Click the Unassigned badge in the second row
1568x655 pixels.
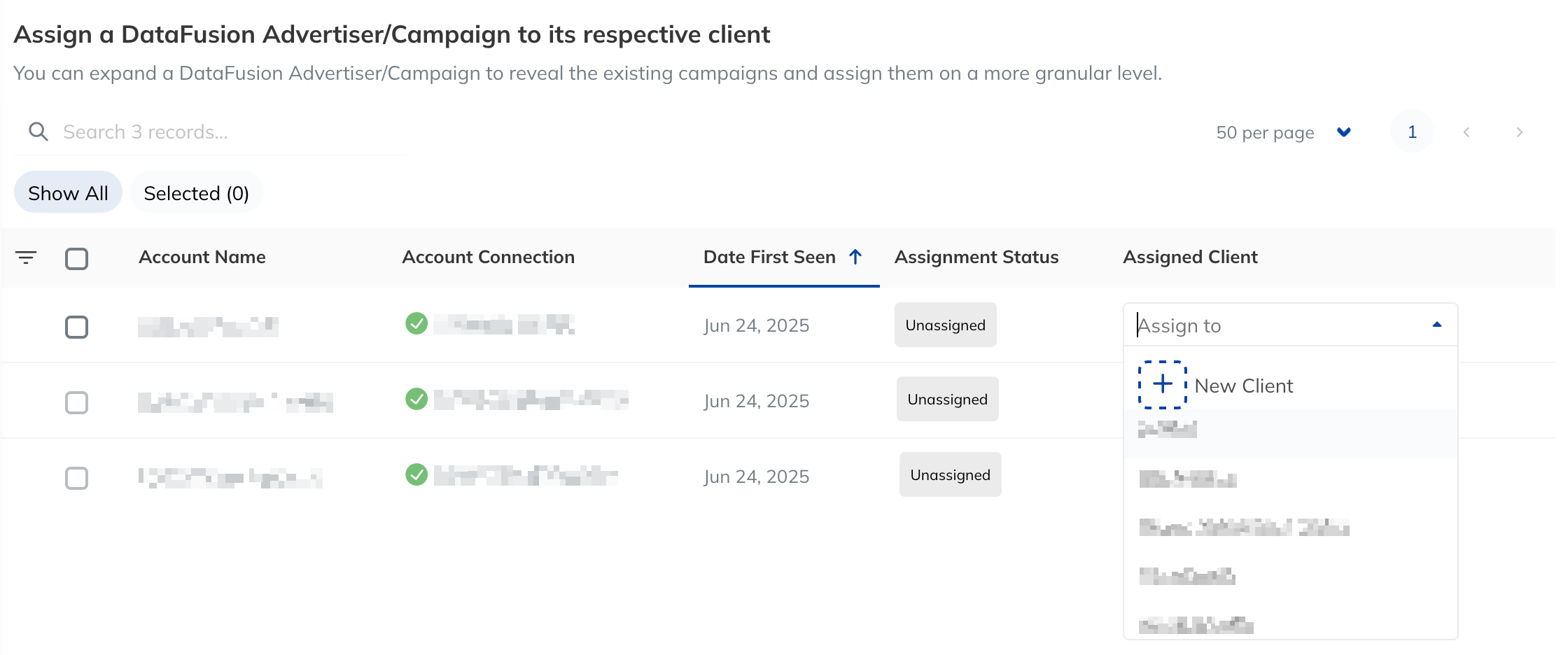[x=947, y=399]
